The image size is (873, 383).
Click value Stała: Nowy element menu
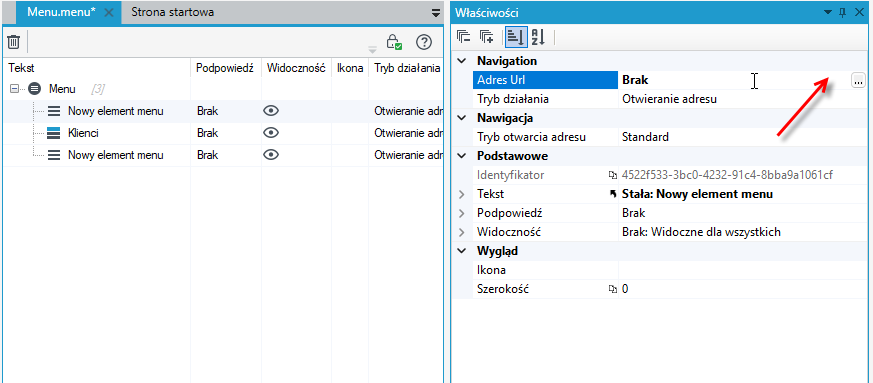pos(697,194)
